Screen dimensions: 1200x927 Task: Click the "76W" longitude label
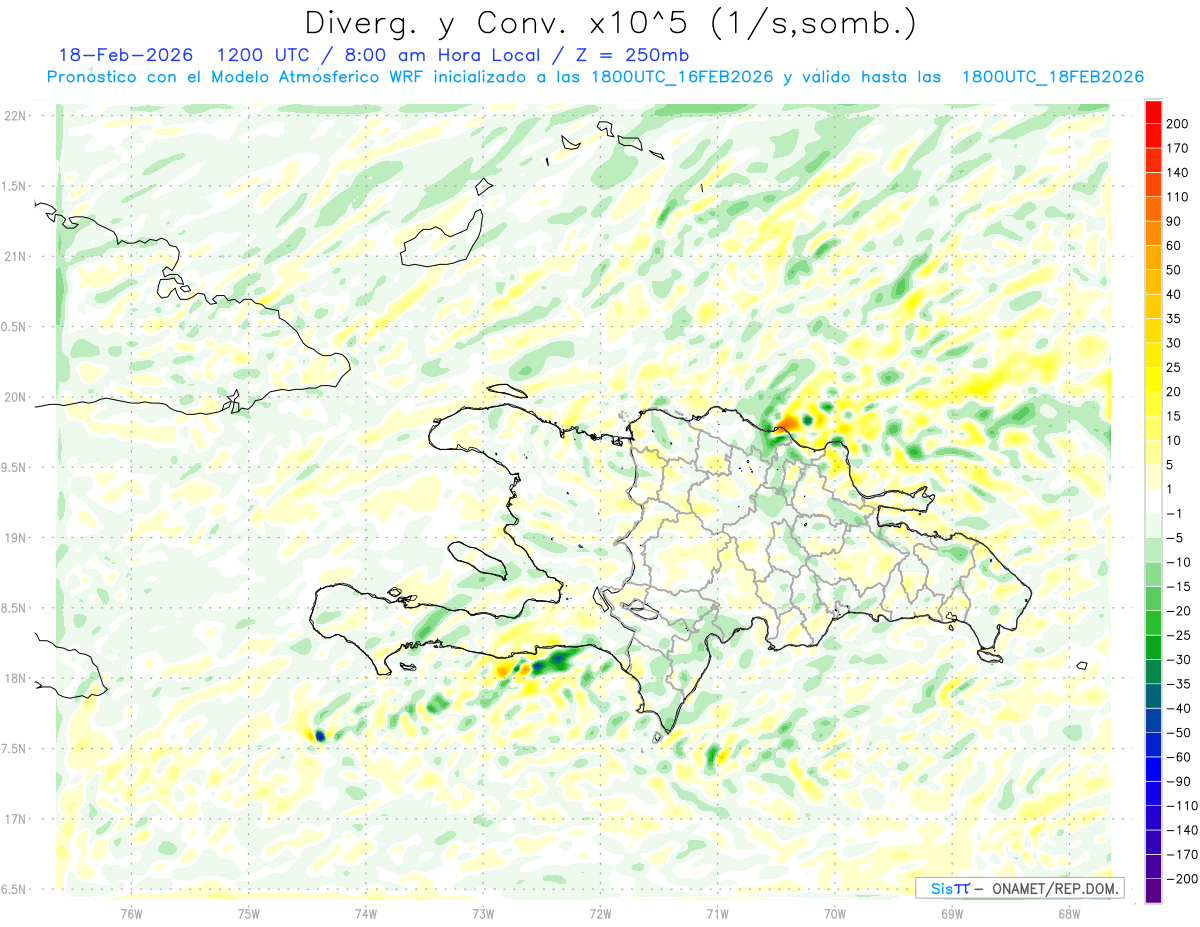[x=131, y=913]
